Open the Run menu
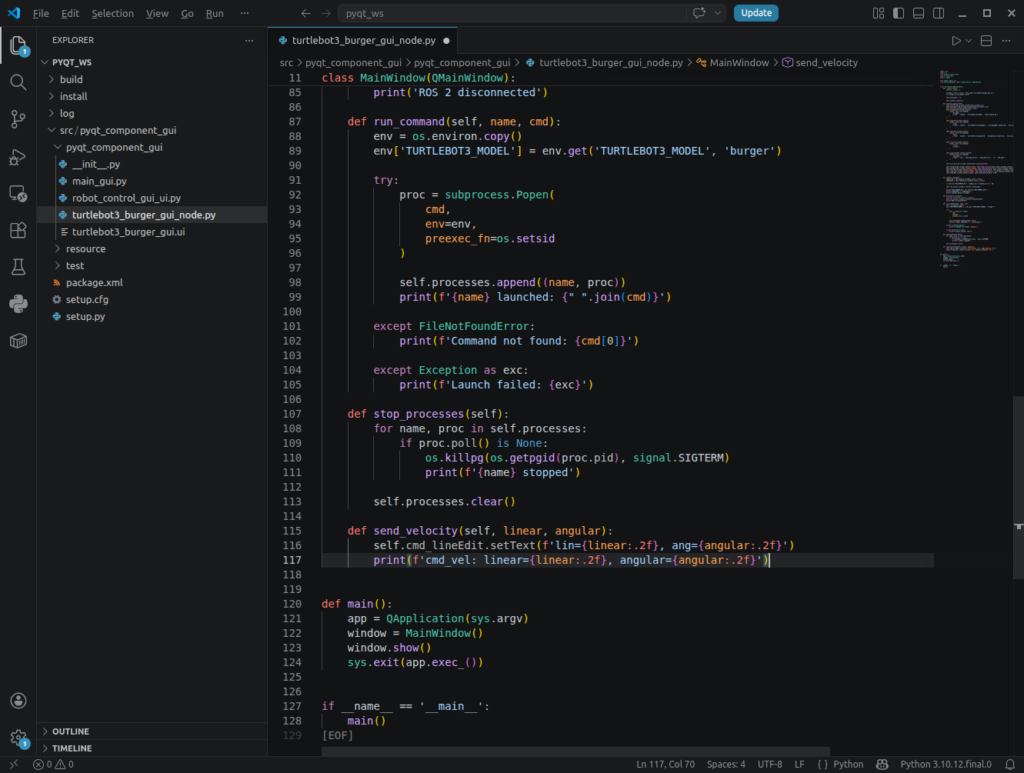1024x773 pixels. tap(214, 14)
